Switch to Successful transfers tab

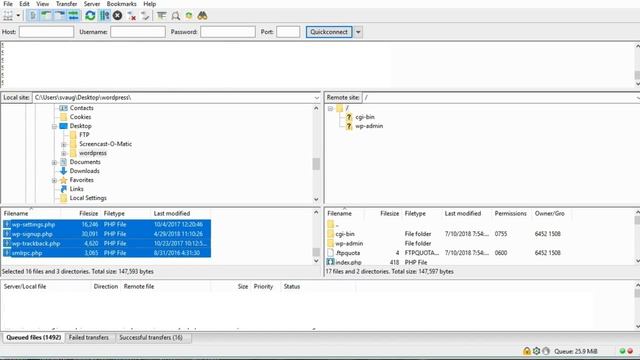[151, 338]
